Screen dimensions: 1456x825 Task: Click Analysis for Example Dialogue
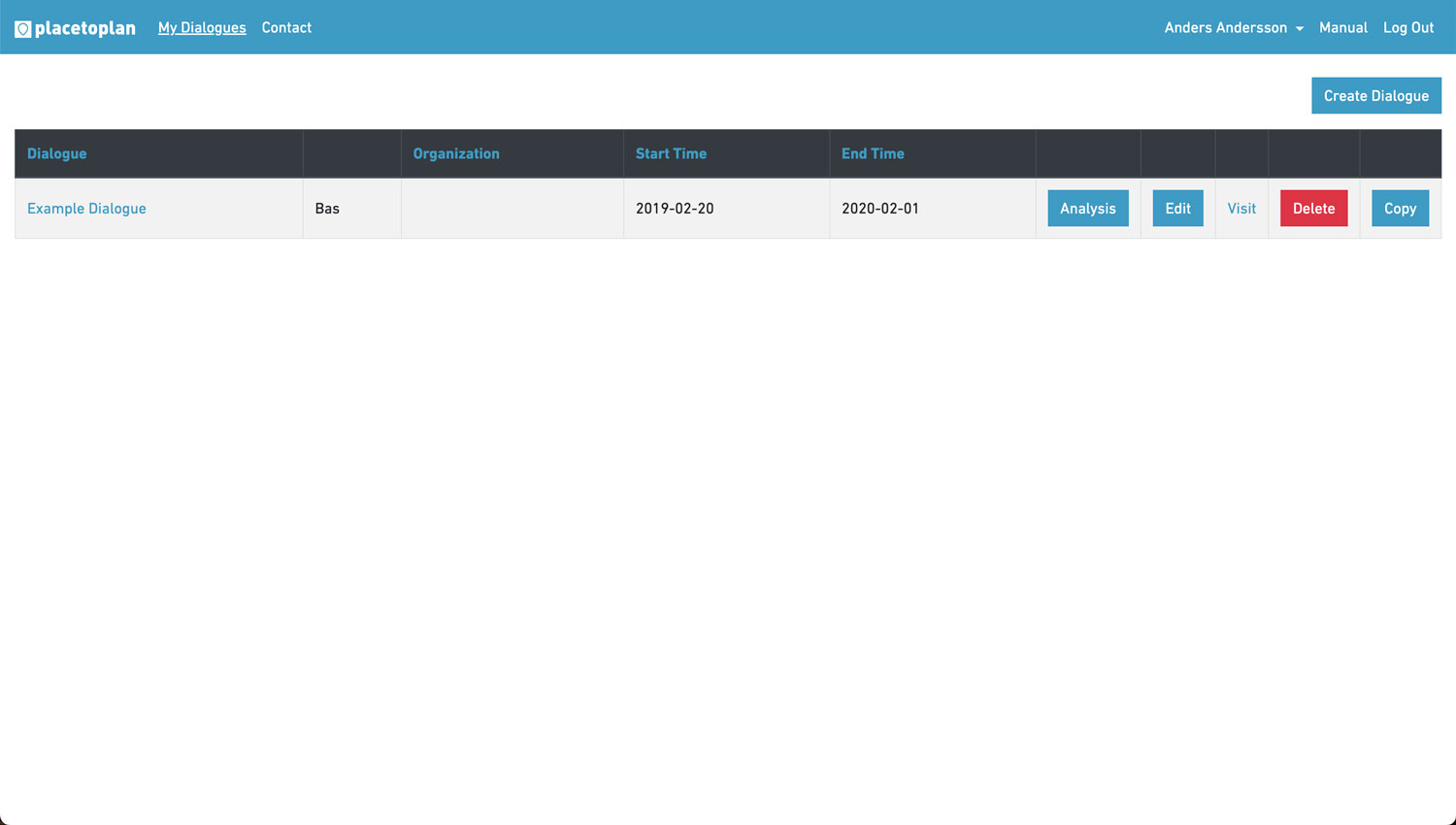[x=1087, y=209]
